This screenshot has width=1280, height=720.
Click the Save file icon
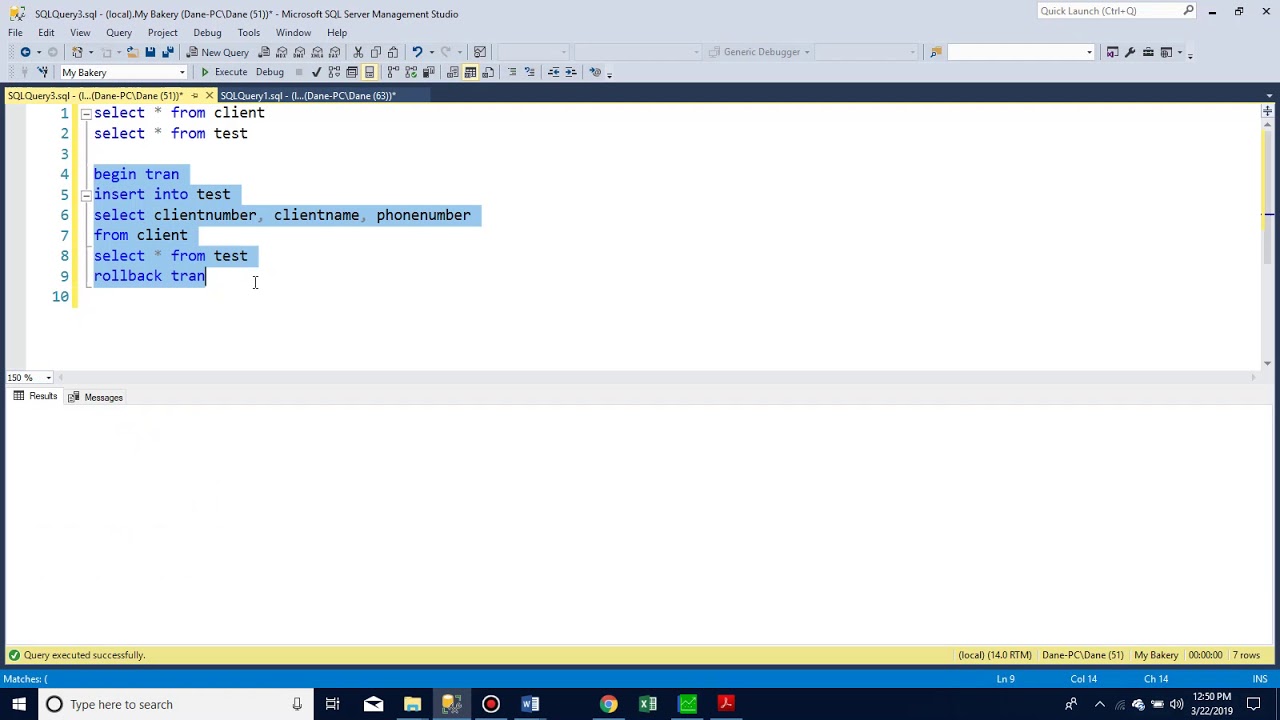tap(150, 52)
